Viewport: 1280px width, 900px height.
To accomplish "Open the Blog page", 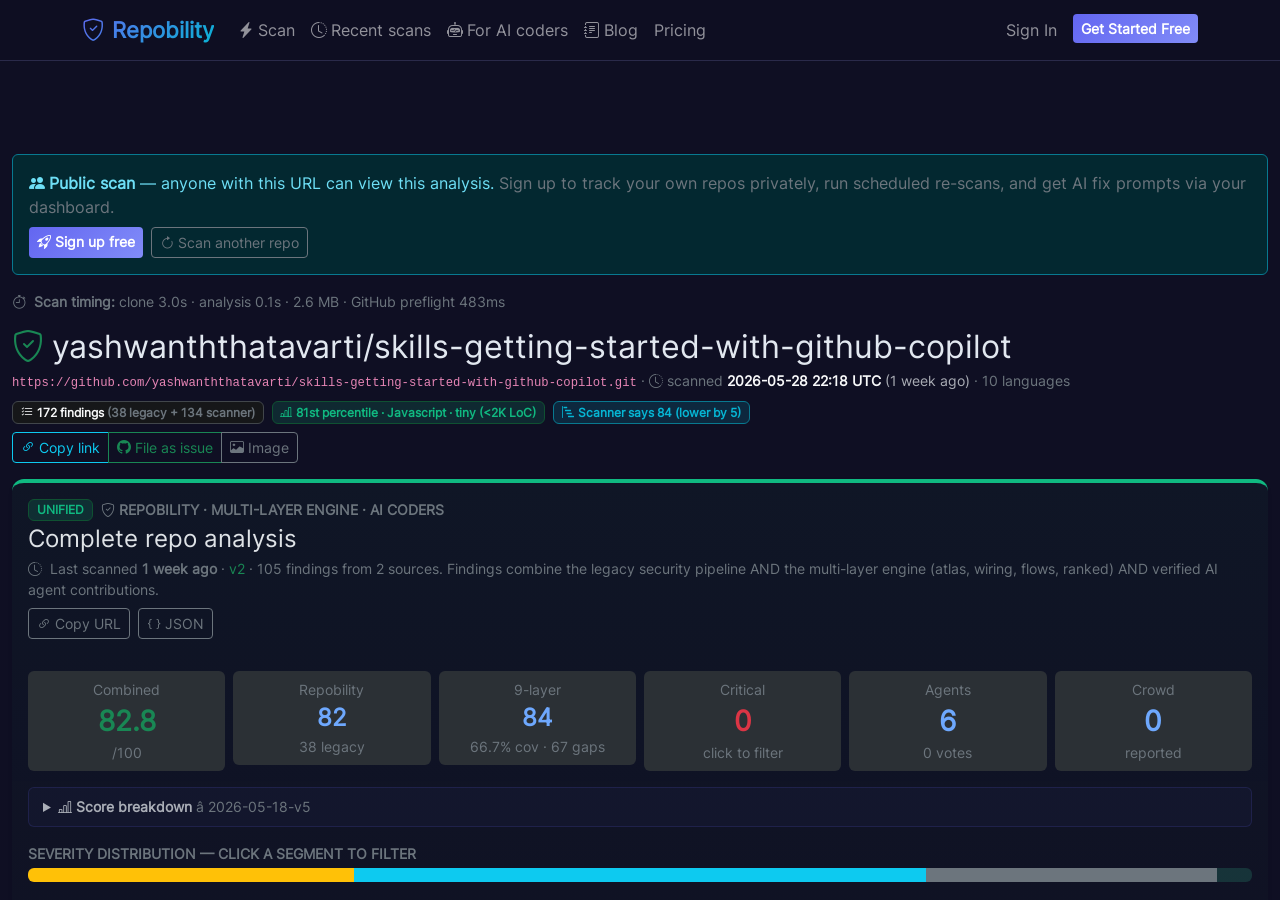I will pos(611,30).
